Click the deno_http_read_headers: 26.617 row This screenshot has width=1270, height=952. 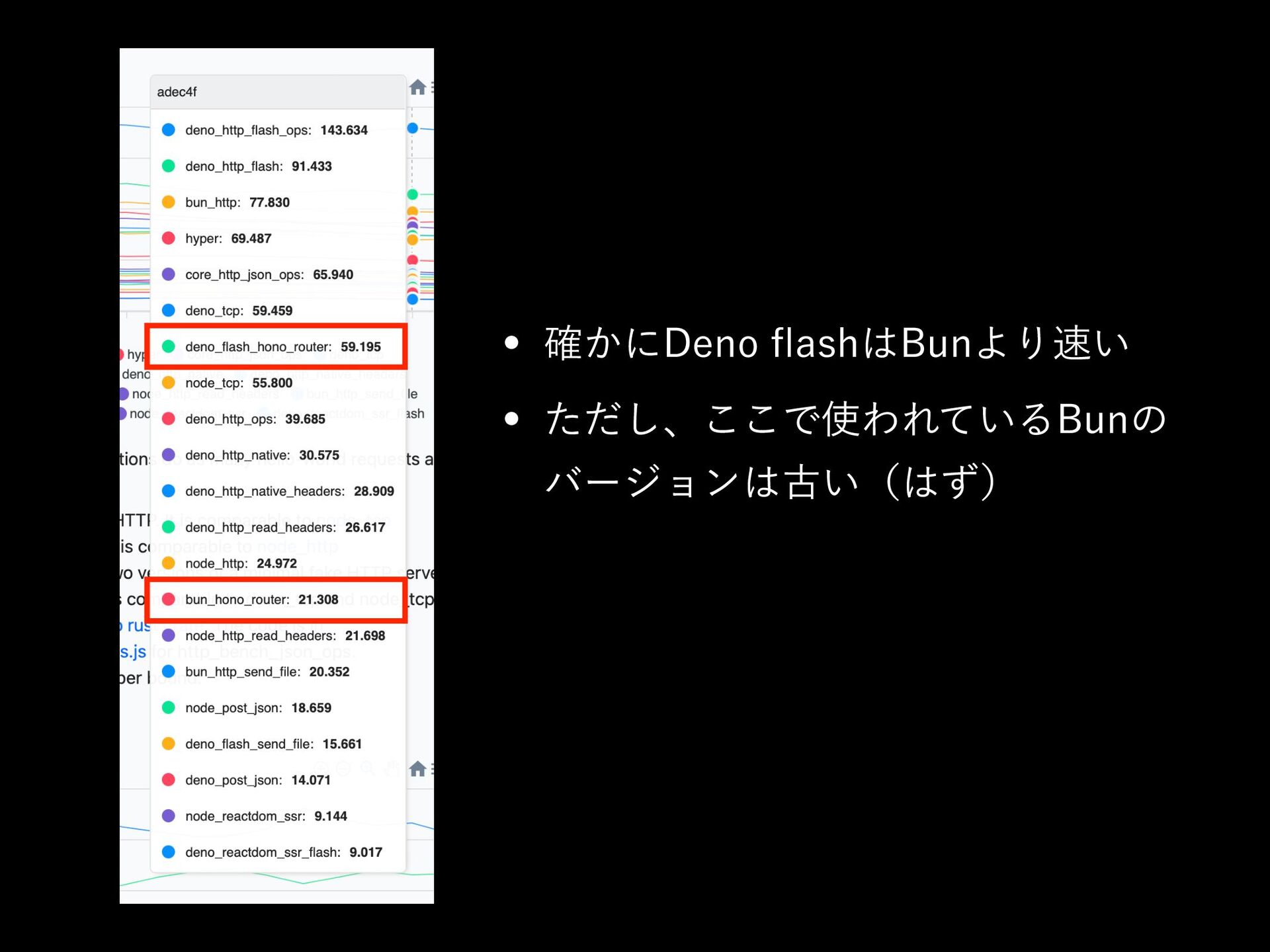click(x=278, y=527)
